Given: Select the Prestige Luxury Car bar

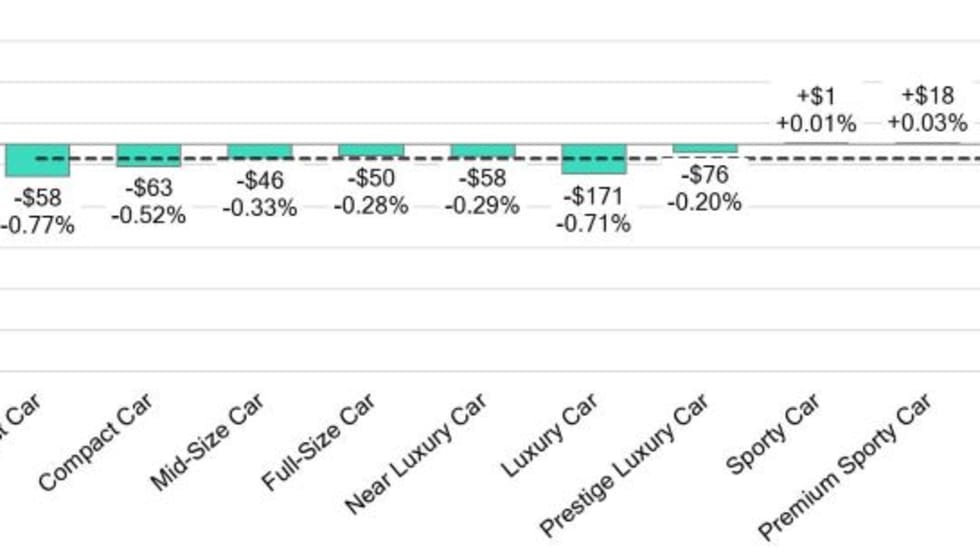Looking at the screenshot, I should [705, 148].
